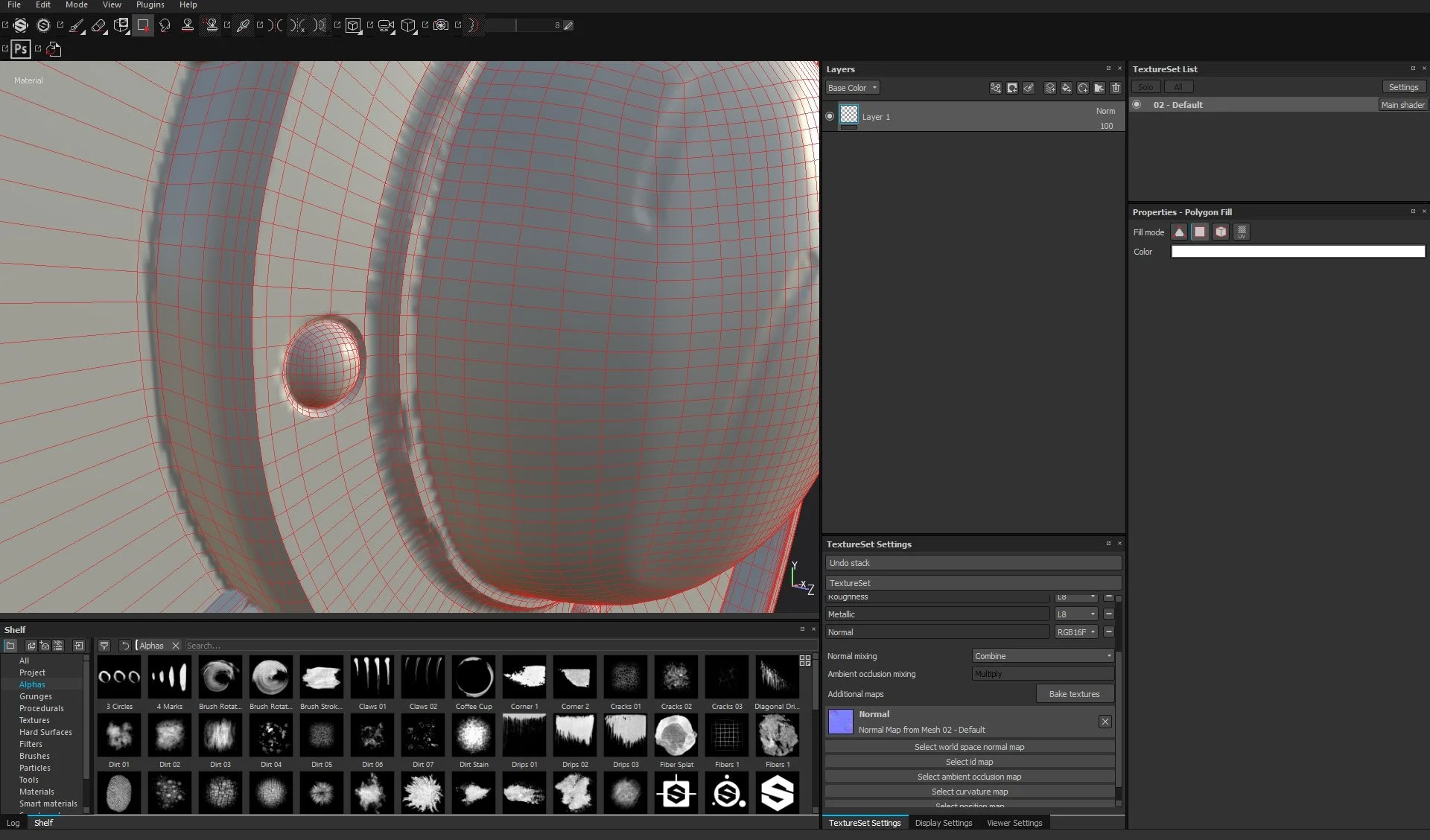The height and width of the screenshot is (840, 1430).
Task: Expand the Undo stack section
Action: [x=973, y=563]
